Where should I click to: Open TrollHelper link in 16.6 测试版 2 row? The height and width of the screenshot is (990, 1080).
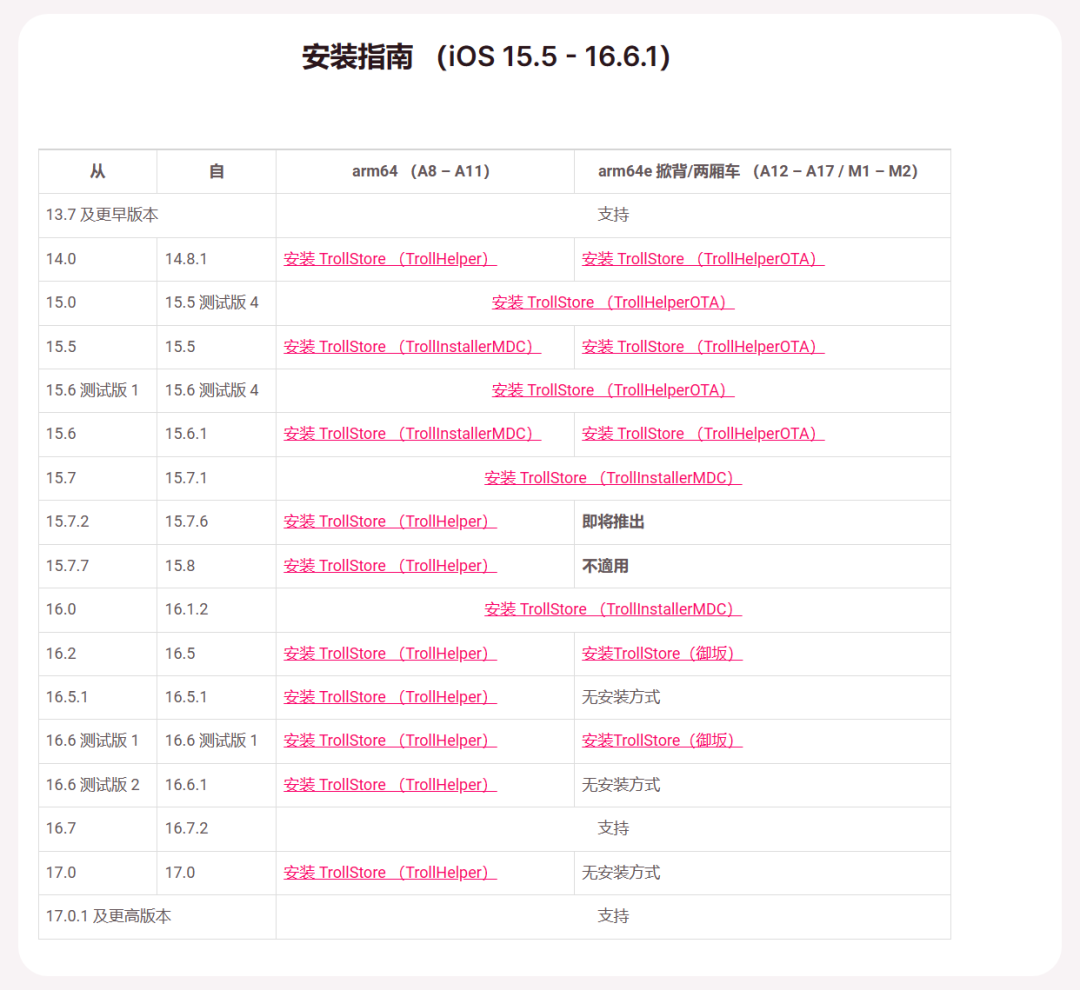click(390, 785)
